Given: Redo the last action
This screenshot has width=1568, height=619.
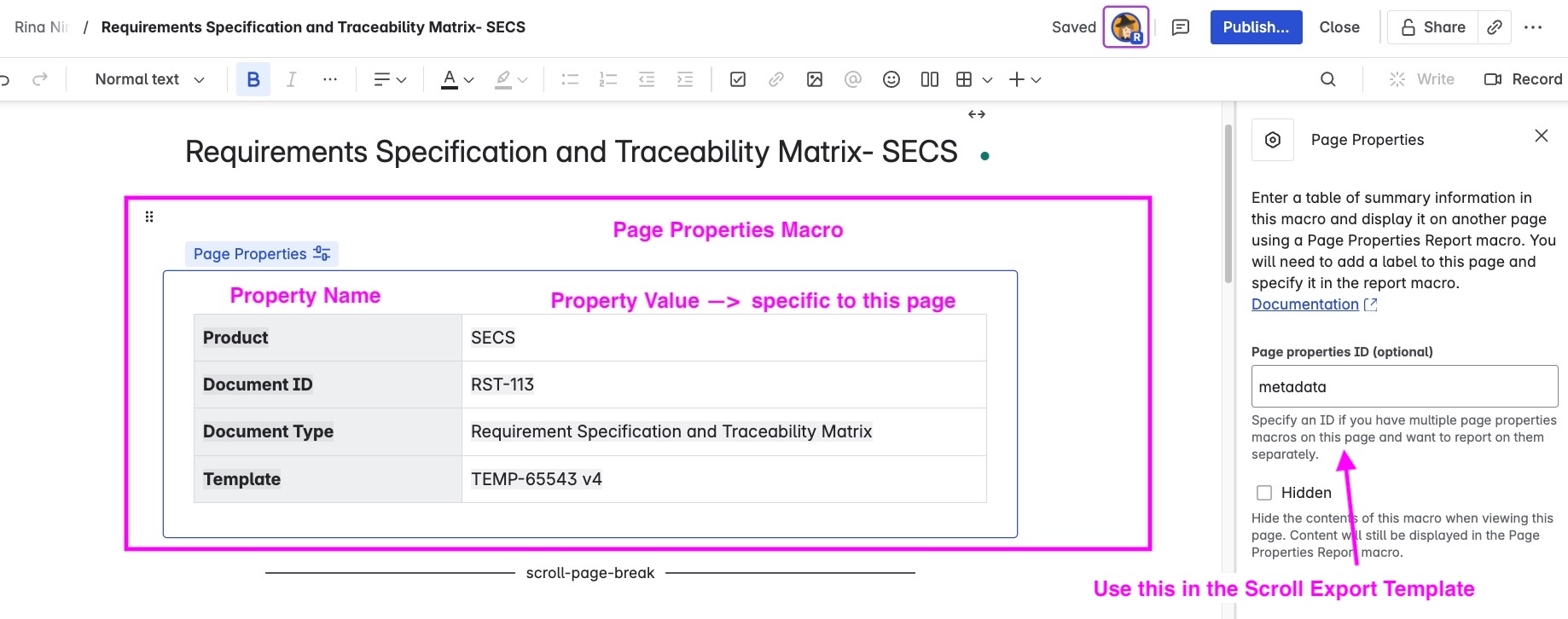Looking at the screenshot, I should click(39, 79).
